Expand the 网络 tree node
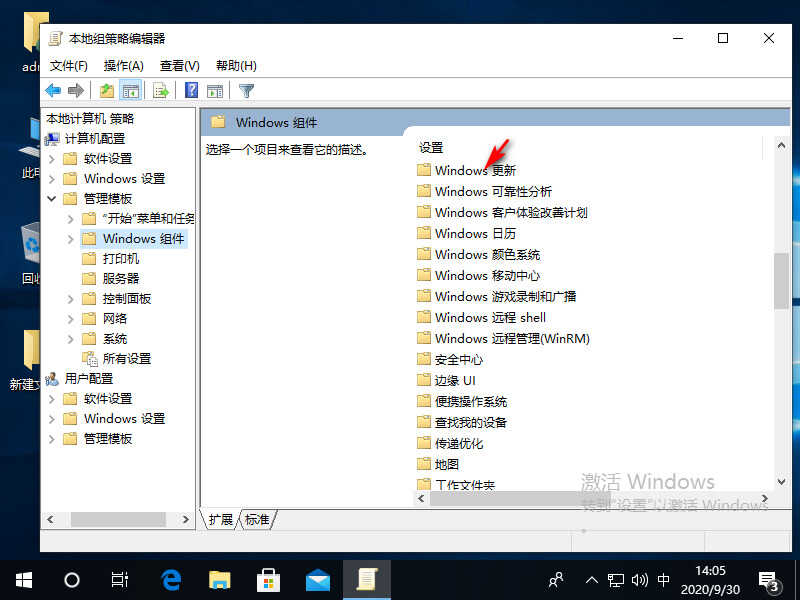The height and width of the screenshot is (600, 800). 70,319
